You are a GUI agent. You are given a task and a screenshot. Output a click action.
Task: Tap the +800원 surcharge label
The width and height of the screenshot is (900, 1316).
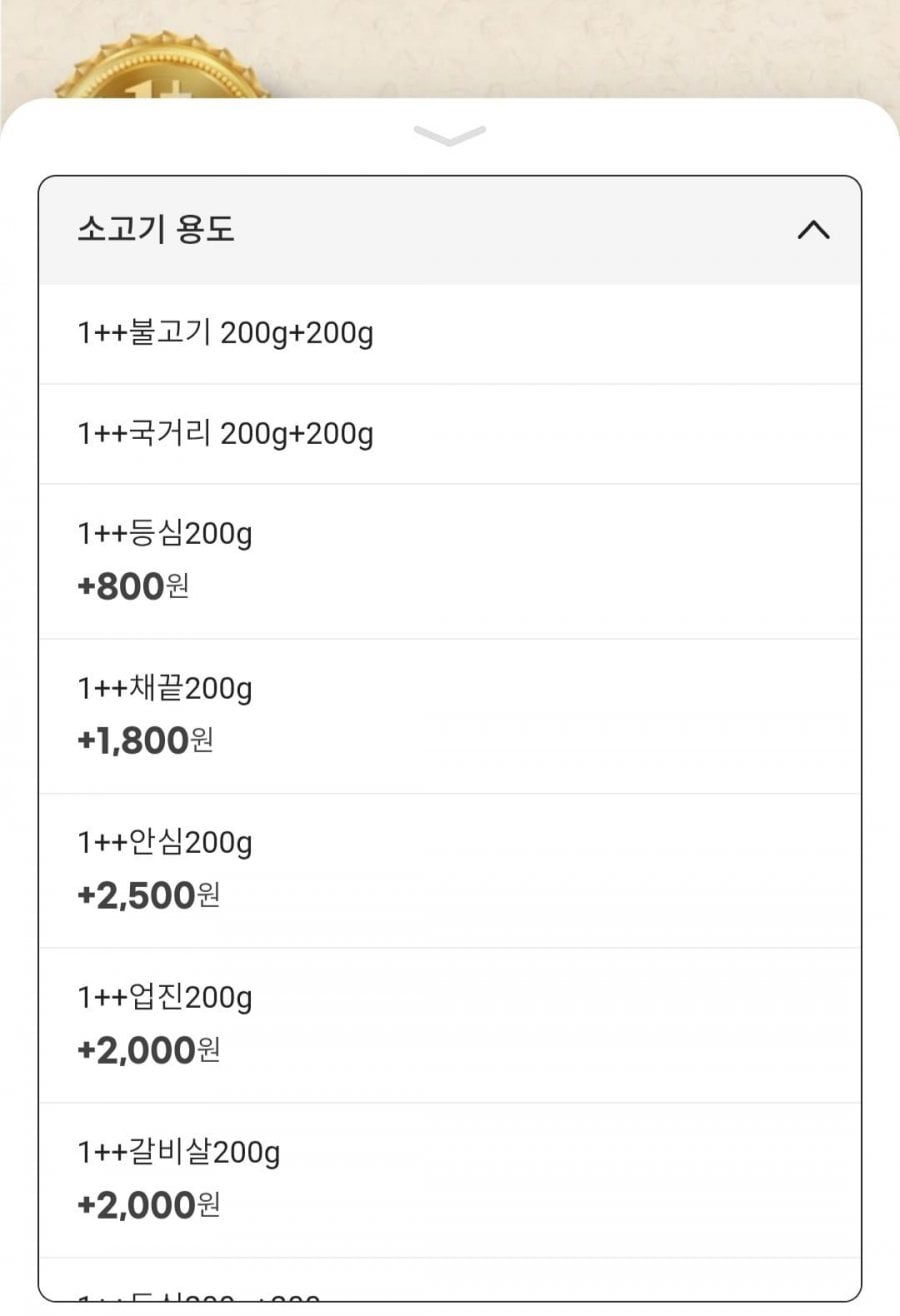[x=133, y=586]
